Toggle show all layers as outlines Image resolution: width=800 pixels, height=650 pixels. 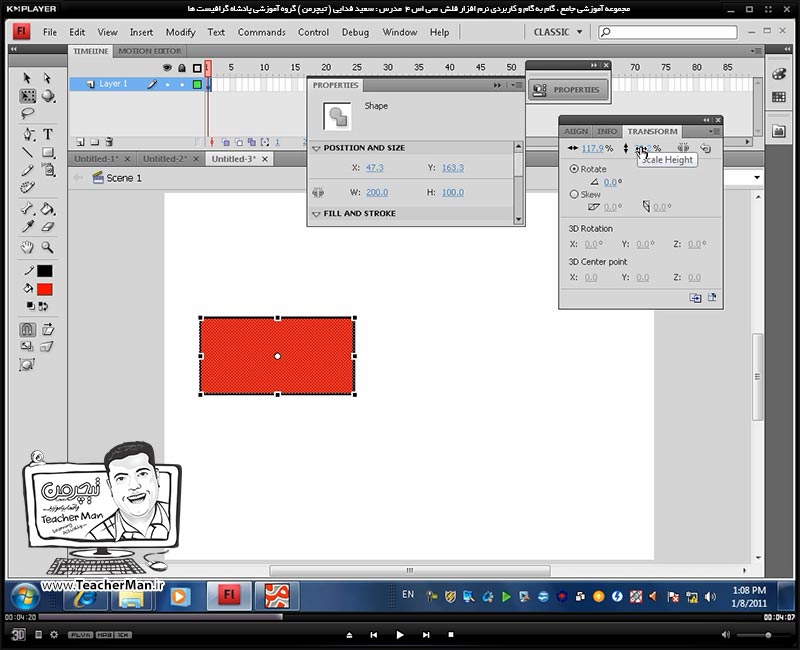pyautogui.click(x=197, y=68)
